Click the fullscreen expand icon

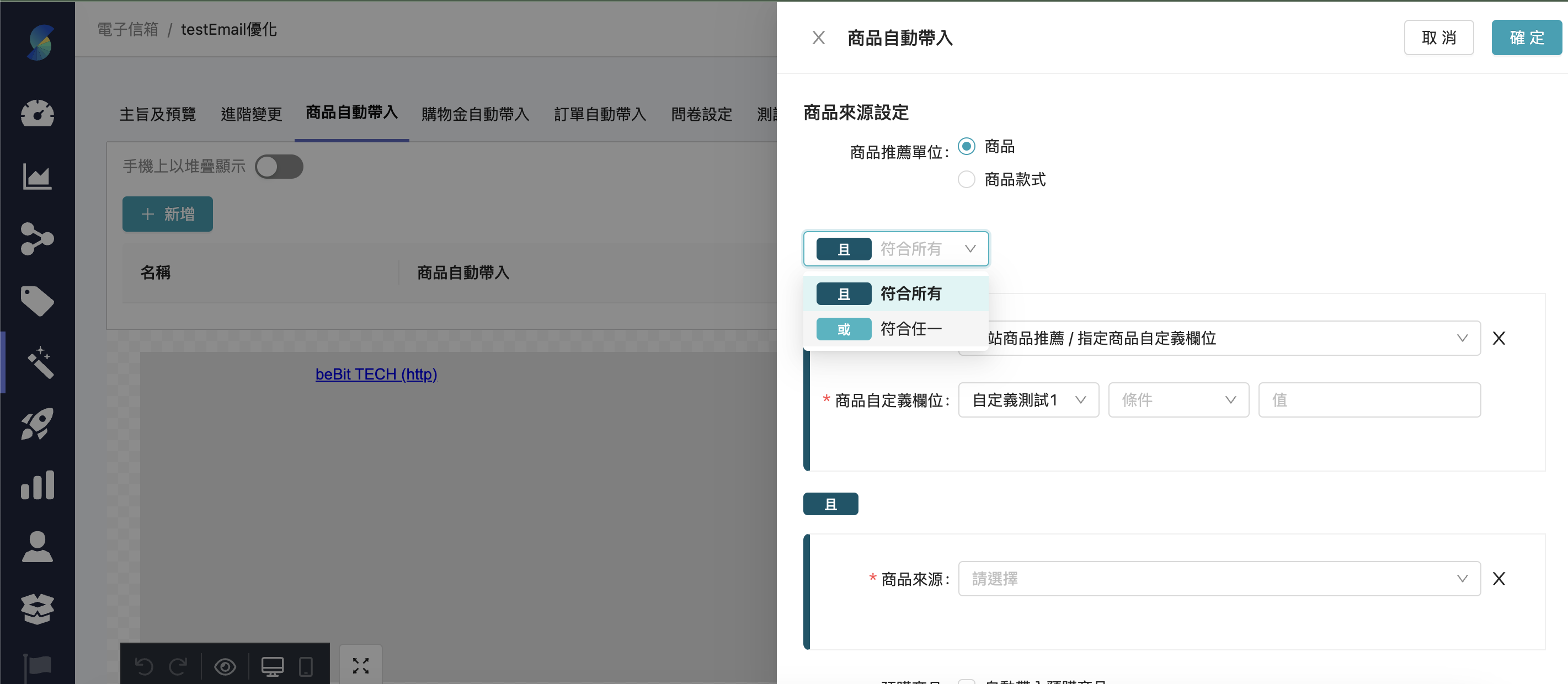360,666
